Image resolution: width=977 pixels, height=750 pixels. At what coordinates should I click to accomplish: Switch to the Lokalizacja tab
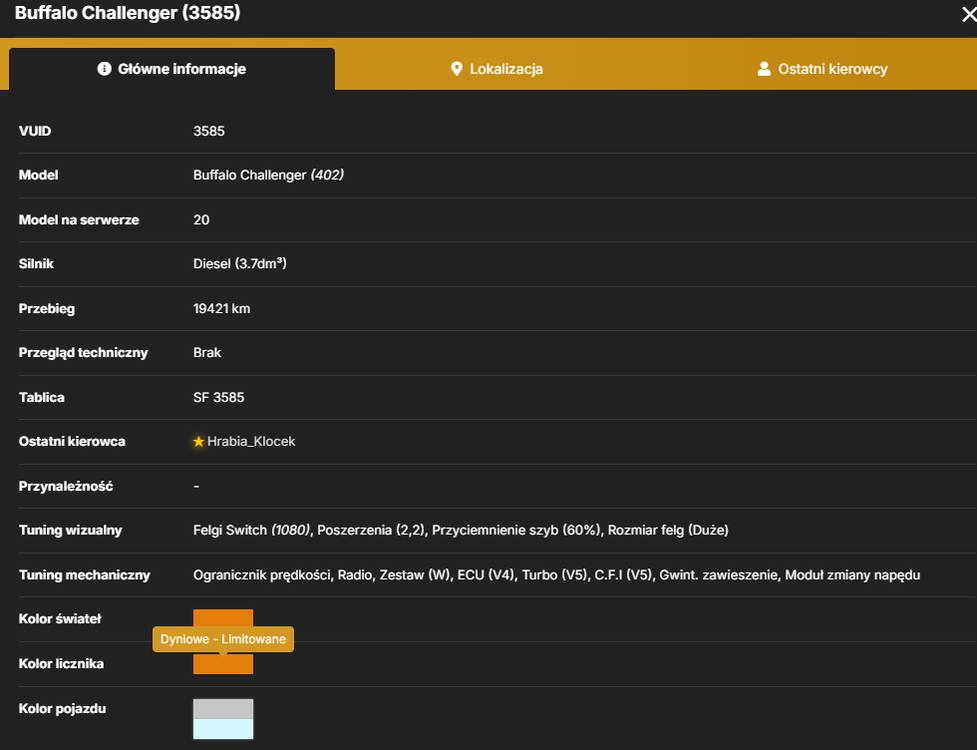pos(497,69)
